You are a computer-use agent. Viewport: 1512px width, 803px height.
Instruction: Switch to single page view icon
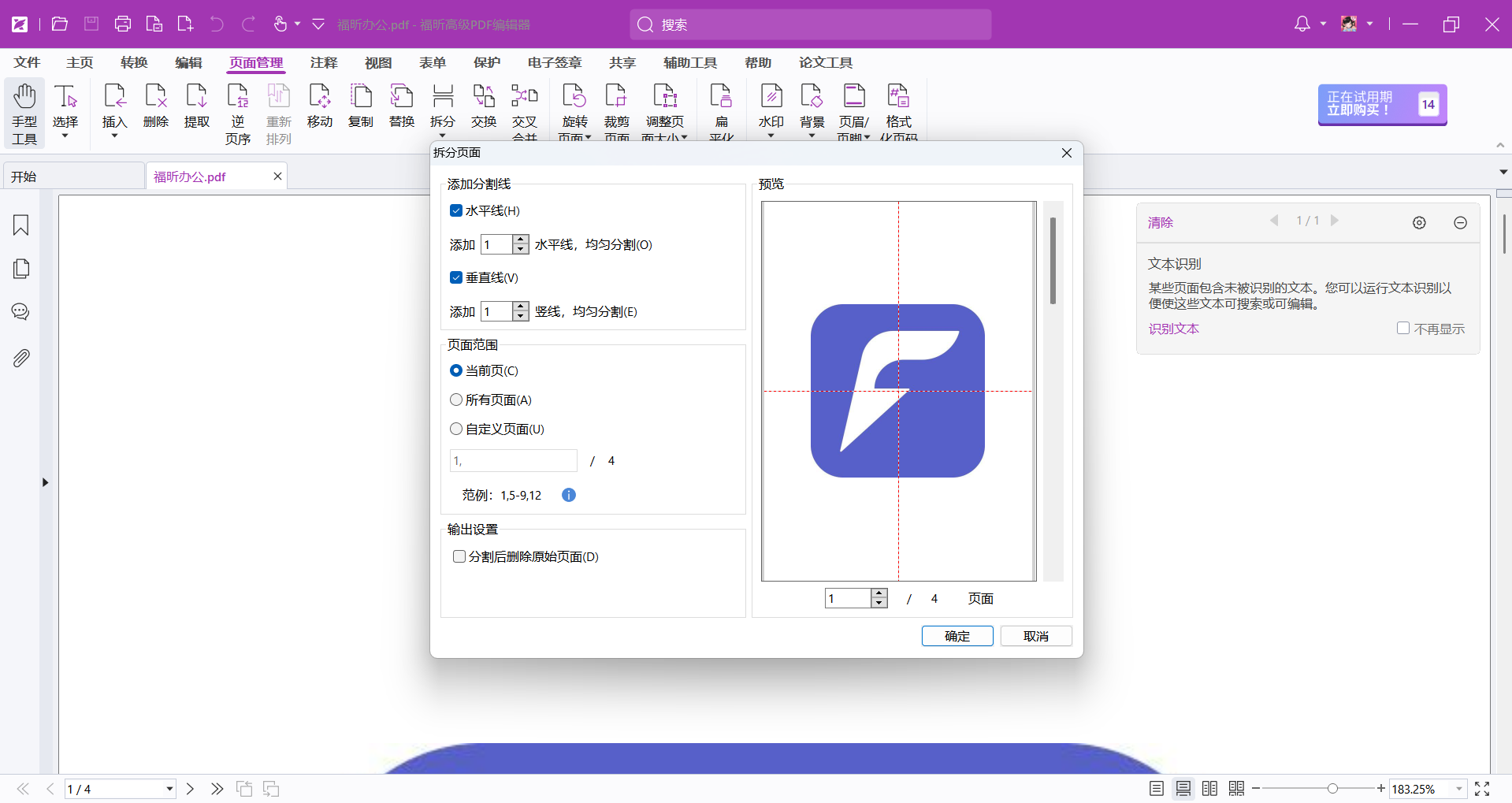pyautogui.click(x=1157, y=789)
